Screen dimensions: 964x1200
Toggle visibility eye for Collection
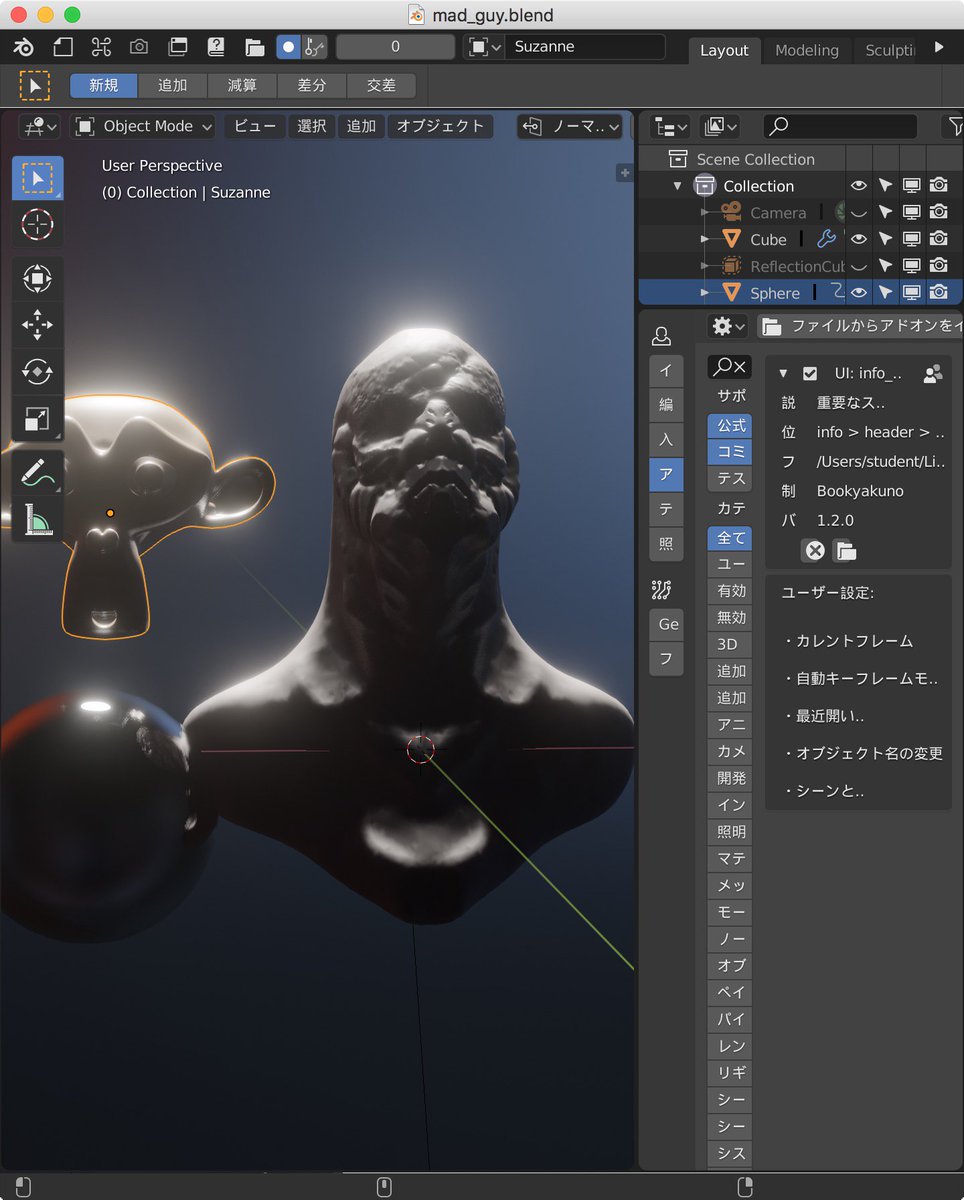tap(859, 186)
